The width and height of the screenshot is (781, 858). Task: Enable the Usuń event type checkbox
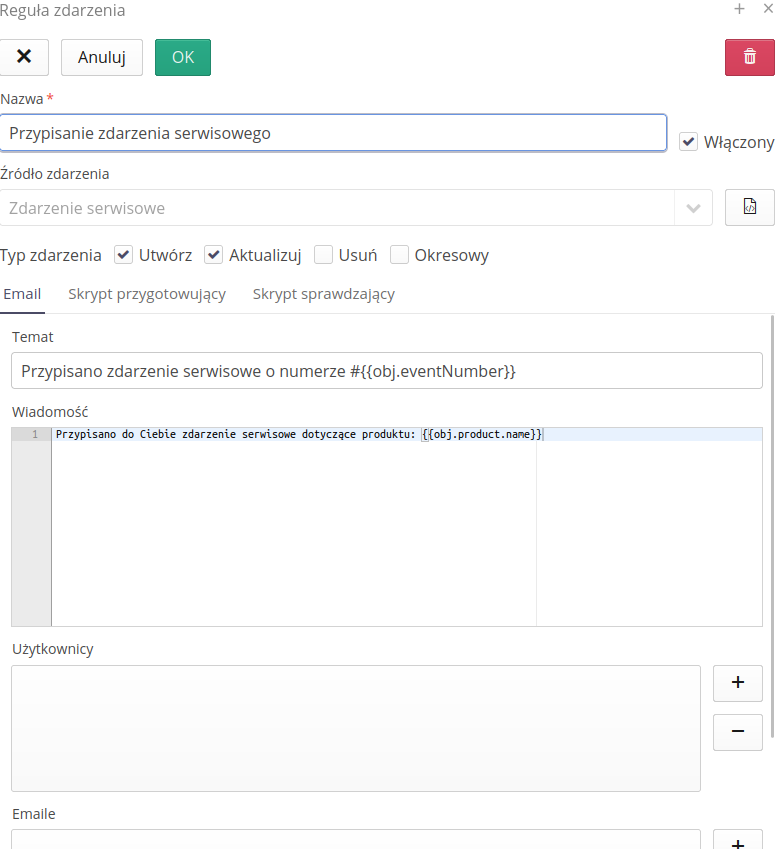(323, 255)
